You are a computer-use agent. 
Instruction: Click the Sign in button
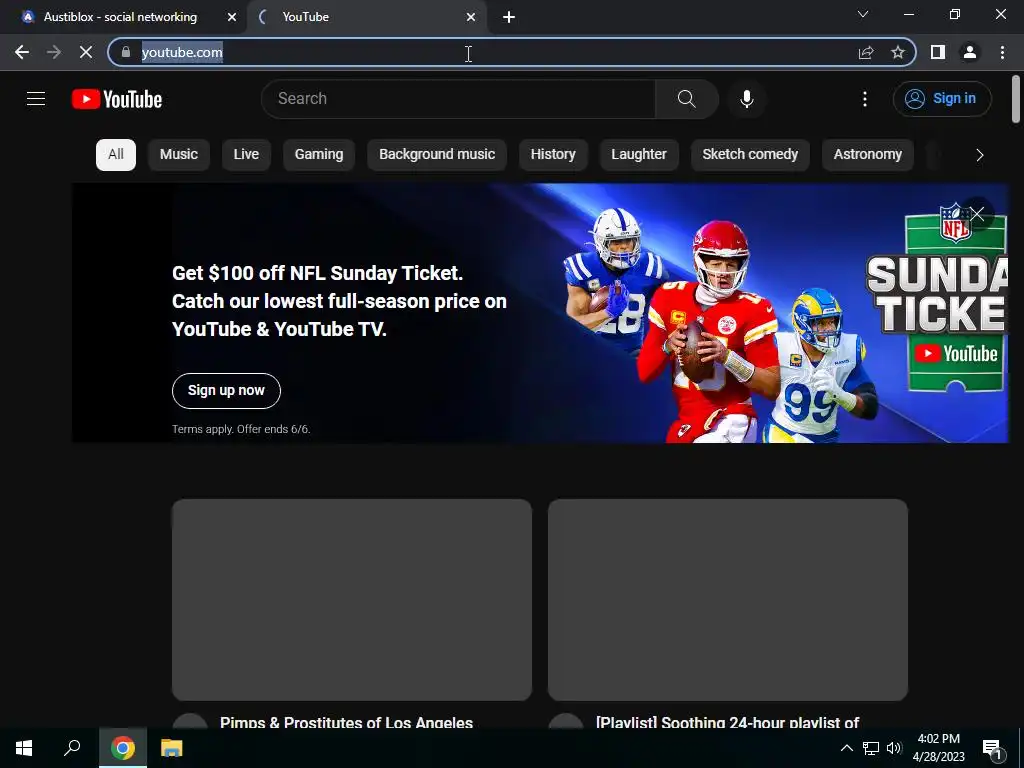coord(942,99)
